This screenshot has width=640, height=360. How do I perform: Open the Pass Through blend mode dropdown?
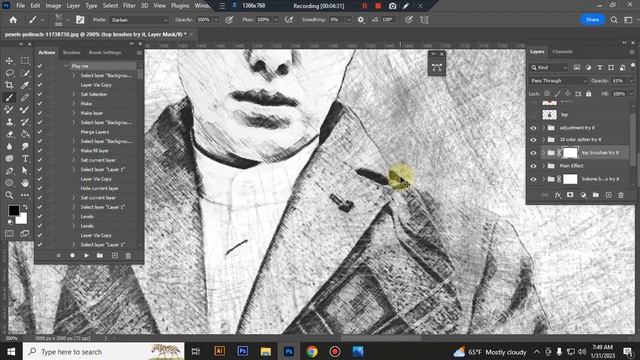pyautogui.click(x=558, y=81)
